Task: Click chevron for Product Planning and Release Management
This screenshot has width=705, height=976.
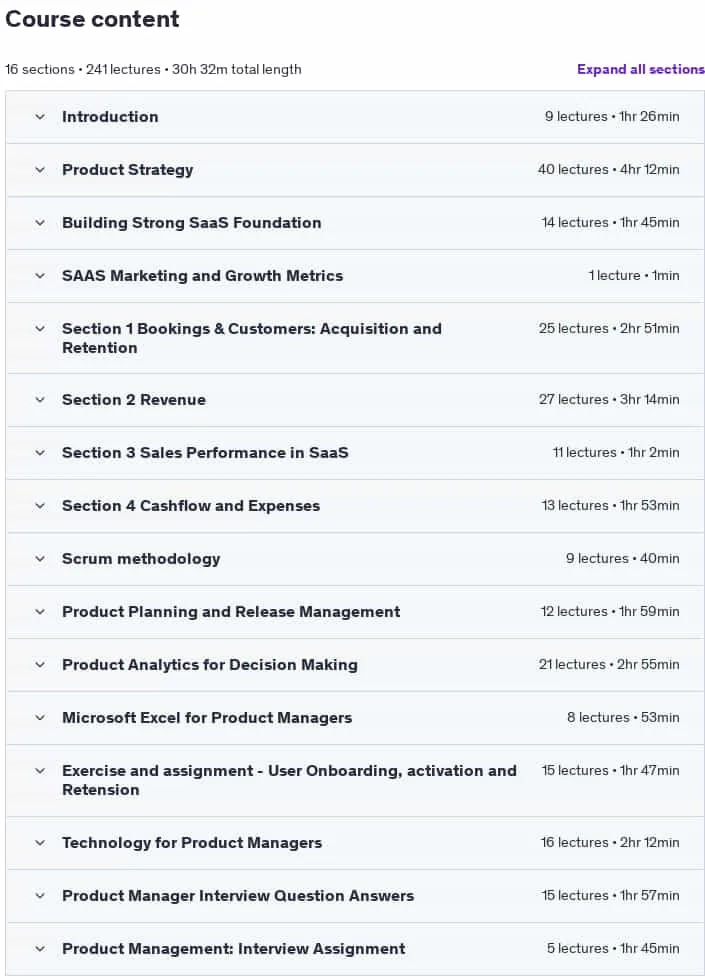Action: 40,611
